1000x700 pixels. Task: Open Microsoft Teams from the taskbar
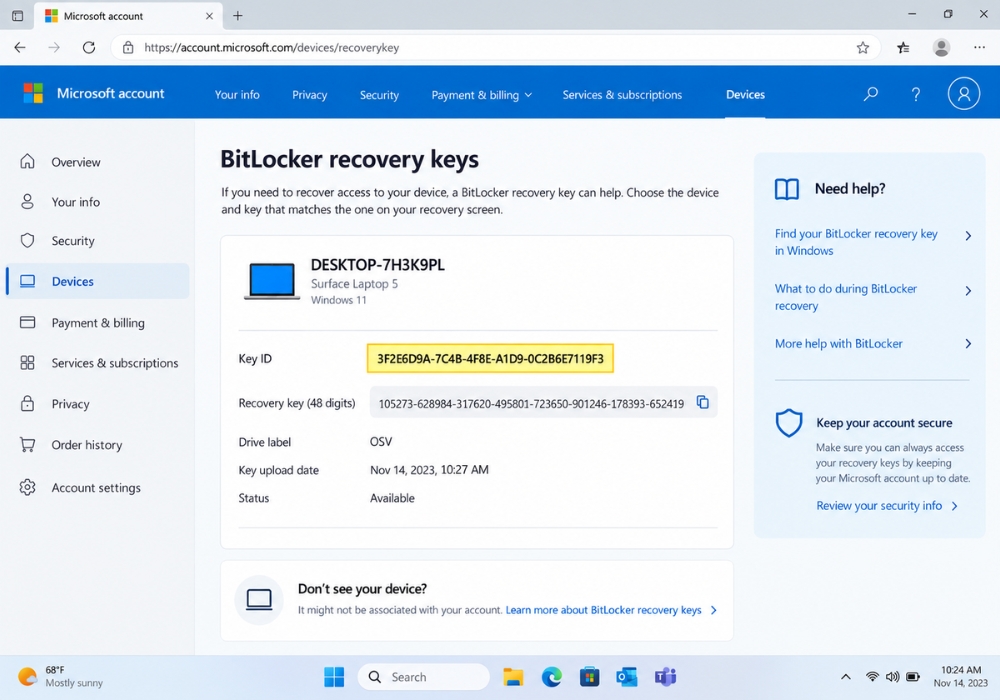tap(665, 676)
